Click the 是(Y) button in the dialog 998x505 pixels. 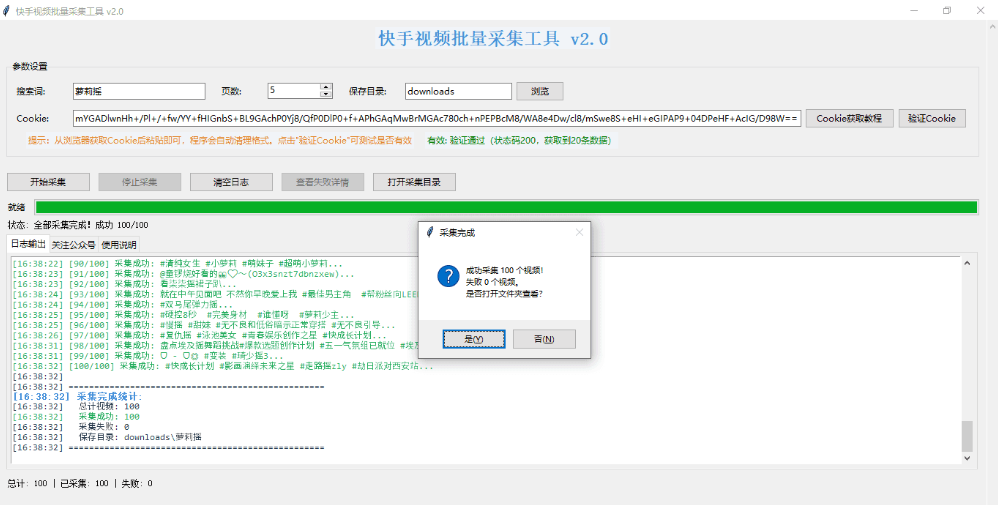474,339
